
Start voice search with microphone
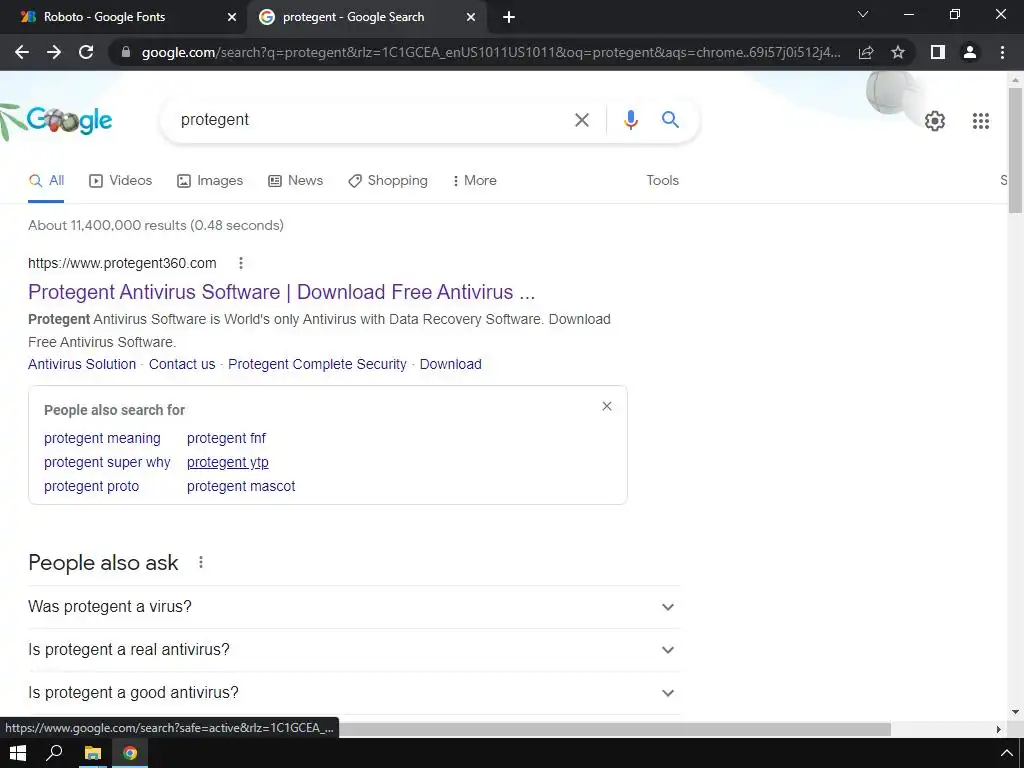630,120
